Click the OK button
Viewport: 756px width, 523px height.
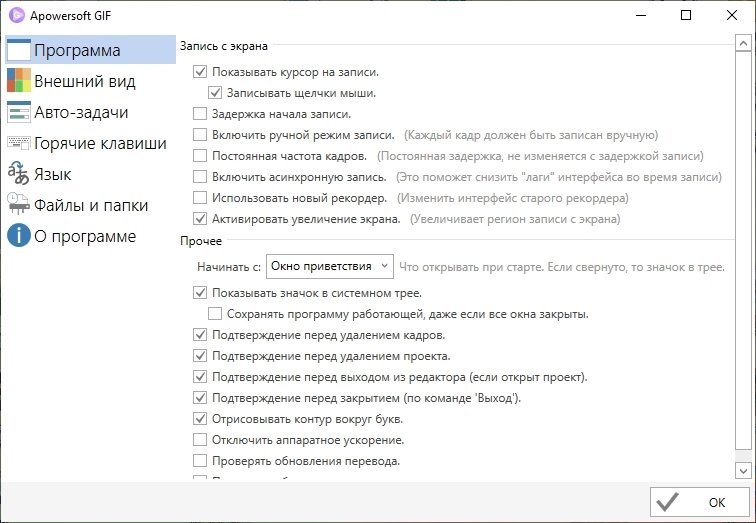point(700,502)
